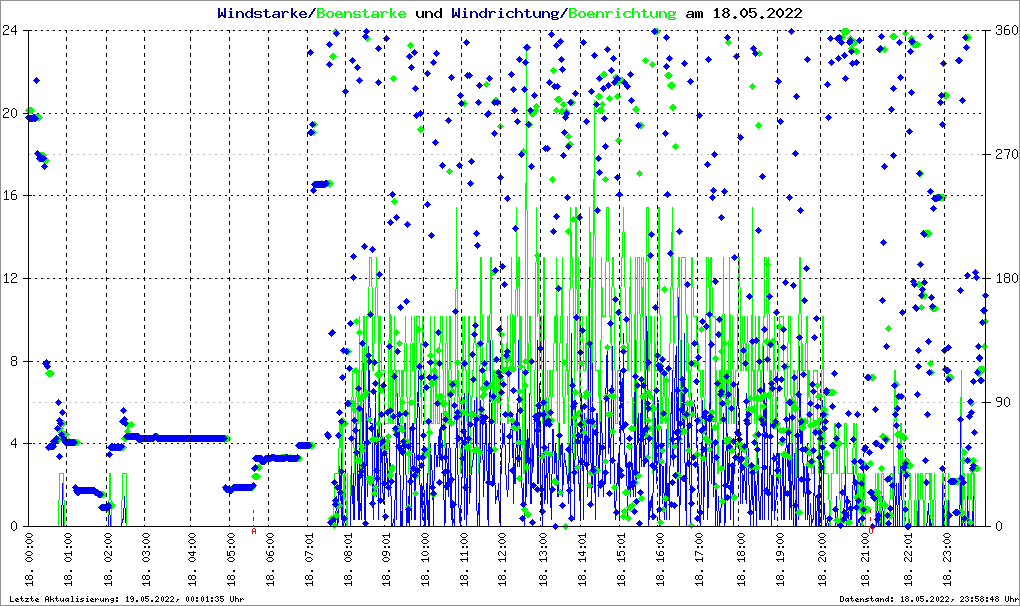Click the time label '18. 16:00'
This screenshot has width=1020, height=606.
pos(660,559)
